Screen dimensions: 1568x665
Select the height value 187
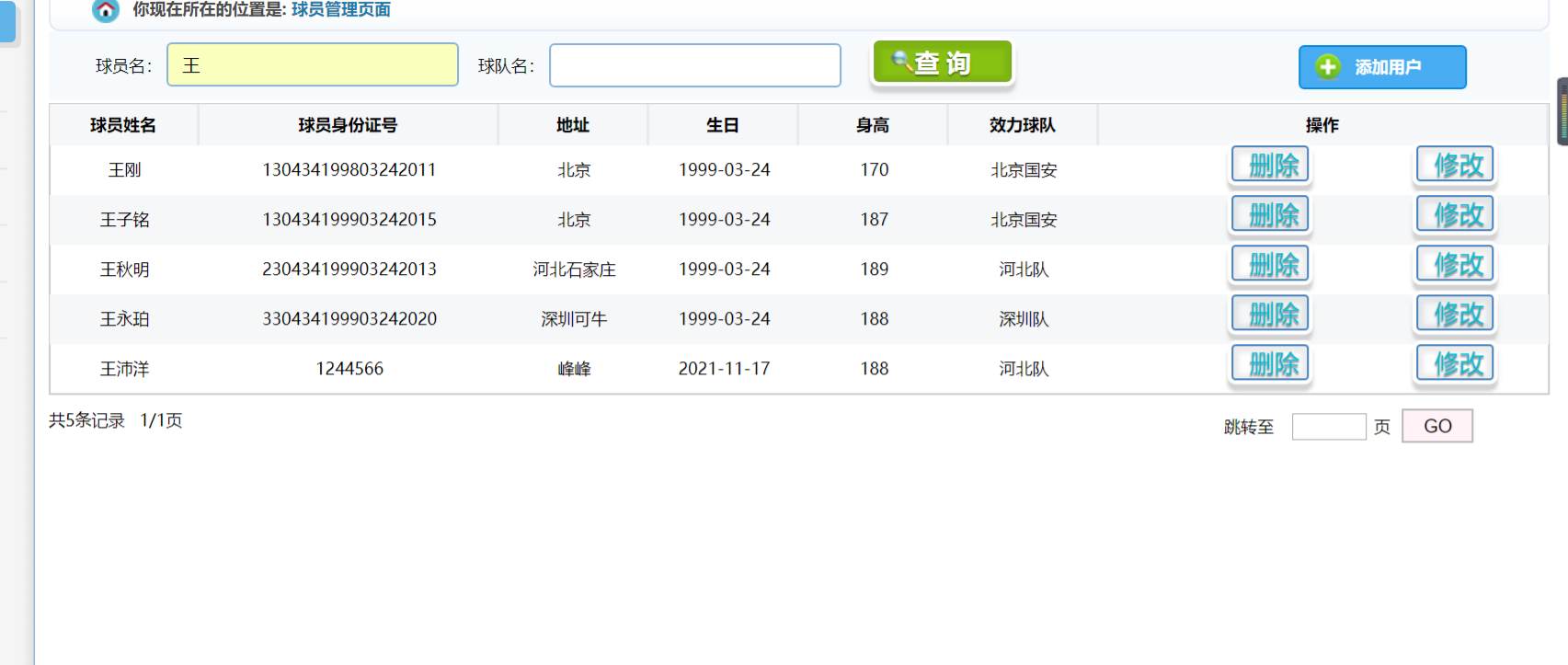pos(875,220)
